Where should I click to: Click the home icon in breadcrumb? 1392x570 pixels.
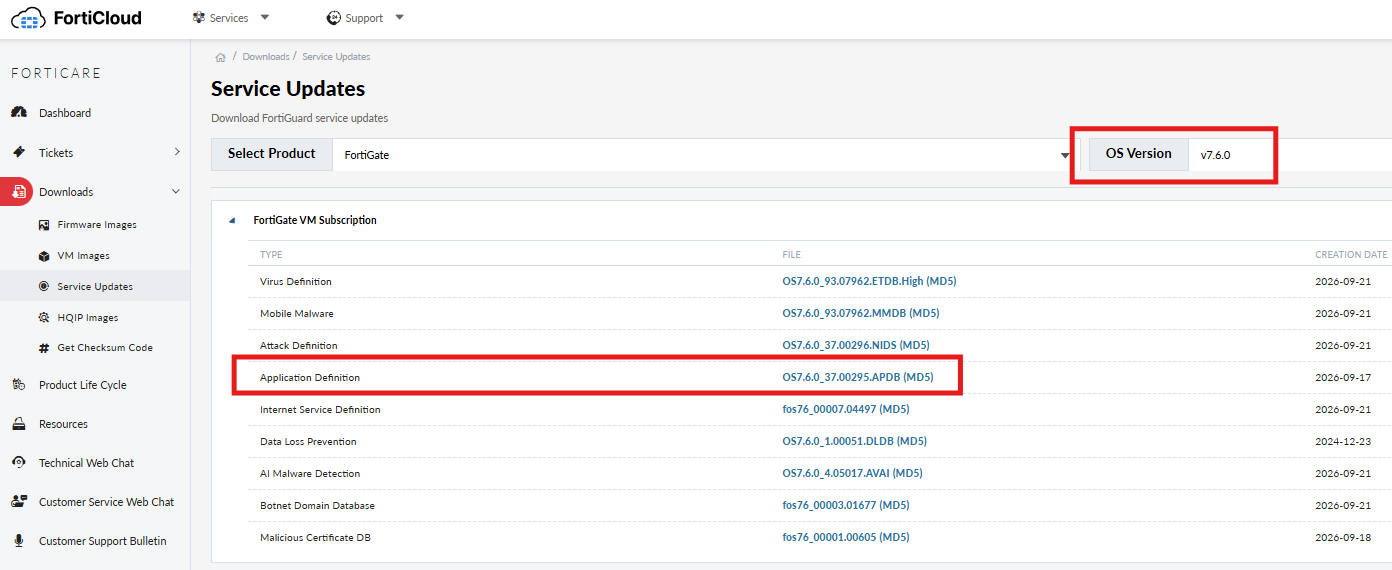220,57
